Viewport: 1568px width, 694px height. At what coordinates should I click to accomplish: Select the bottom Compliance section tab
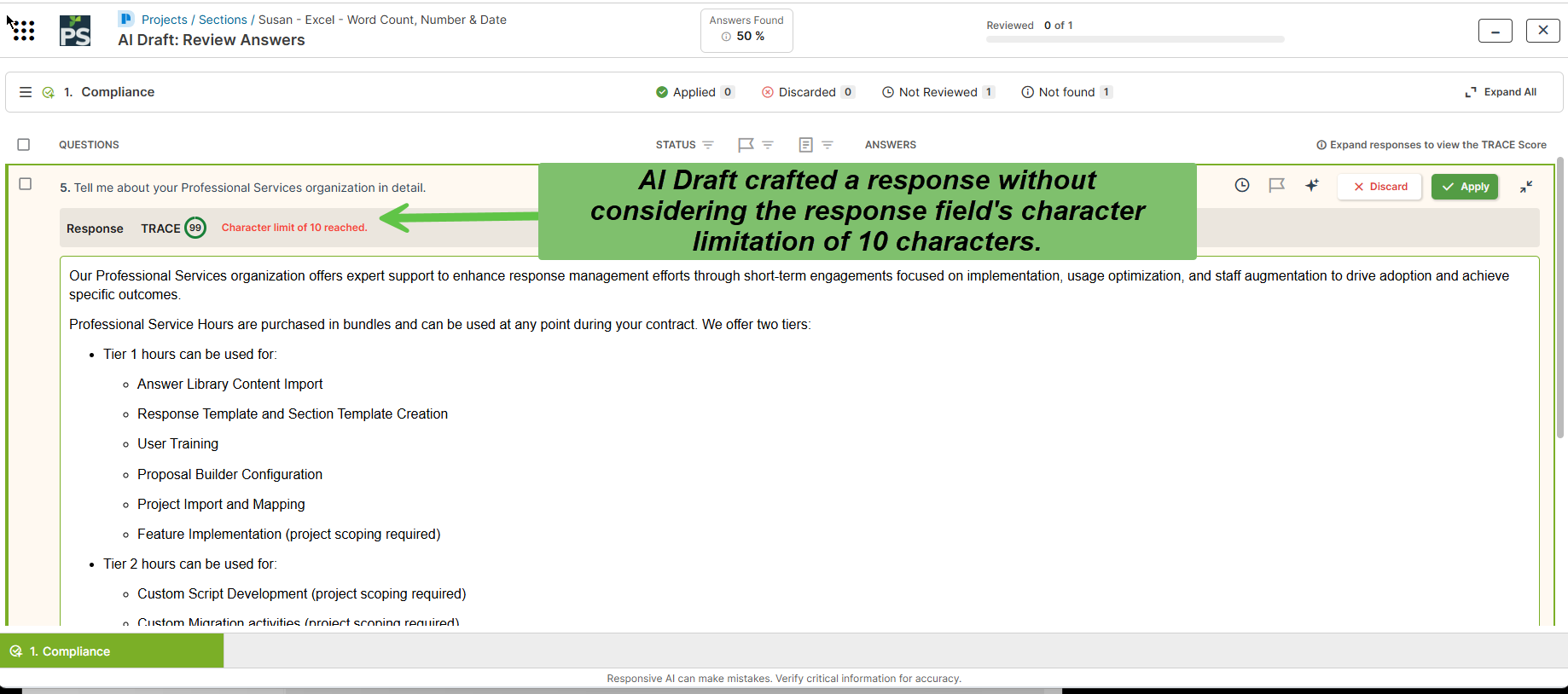(x=112, y=651)
